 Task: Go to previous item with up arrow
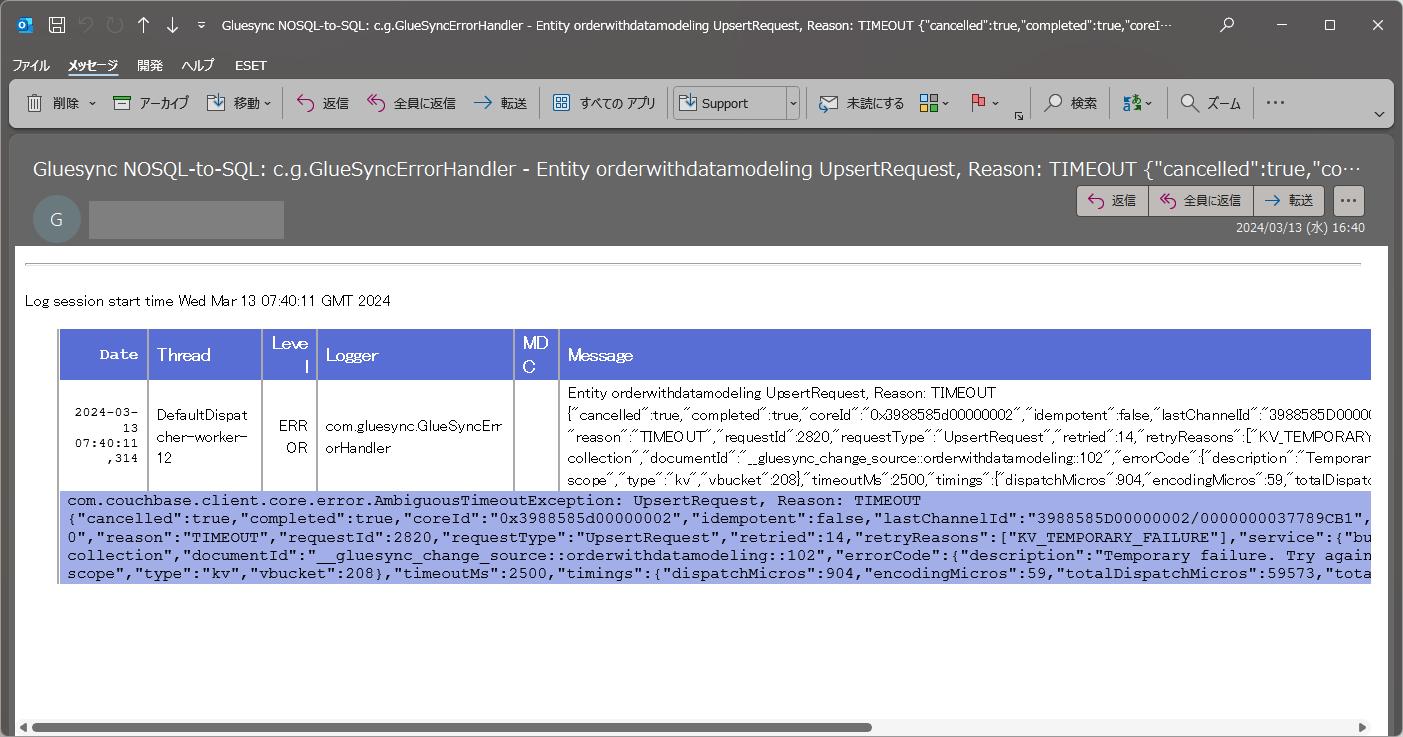click(143, 25)
